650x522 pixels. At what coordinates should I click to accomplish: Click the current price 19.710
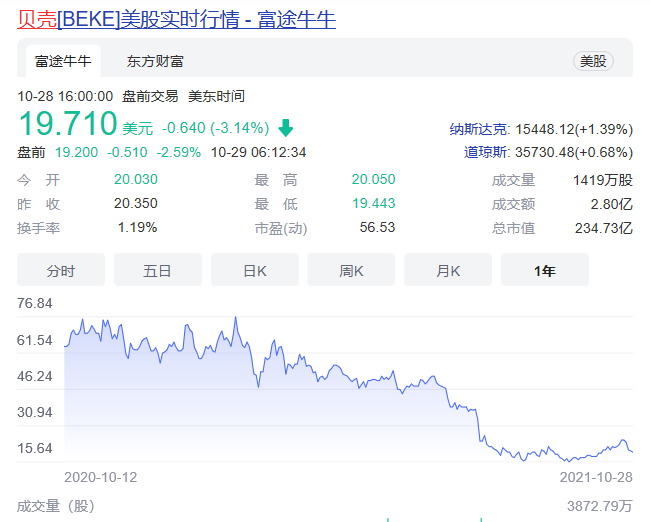pos(68,123)
